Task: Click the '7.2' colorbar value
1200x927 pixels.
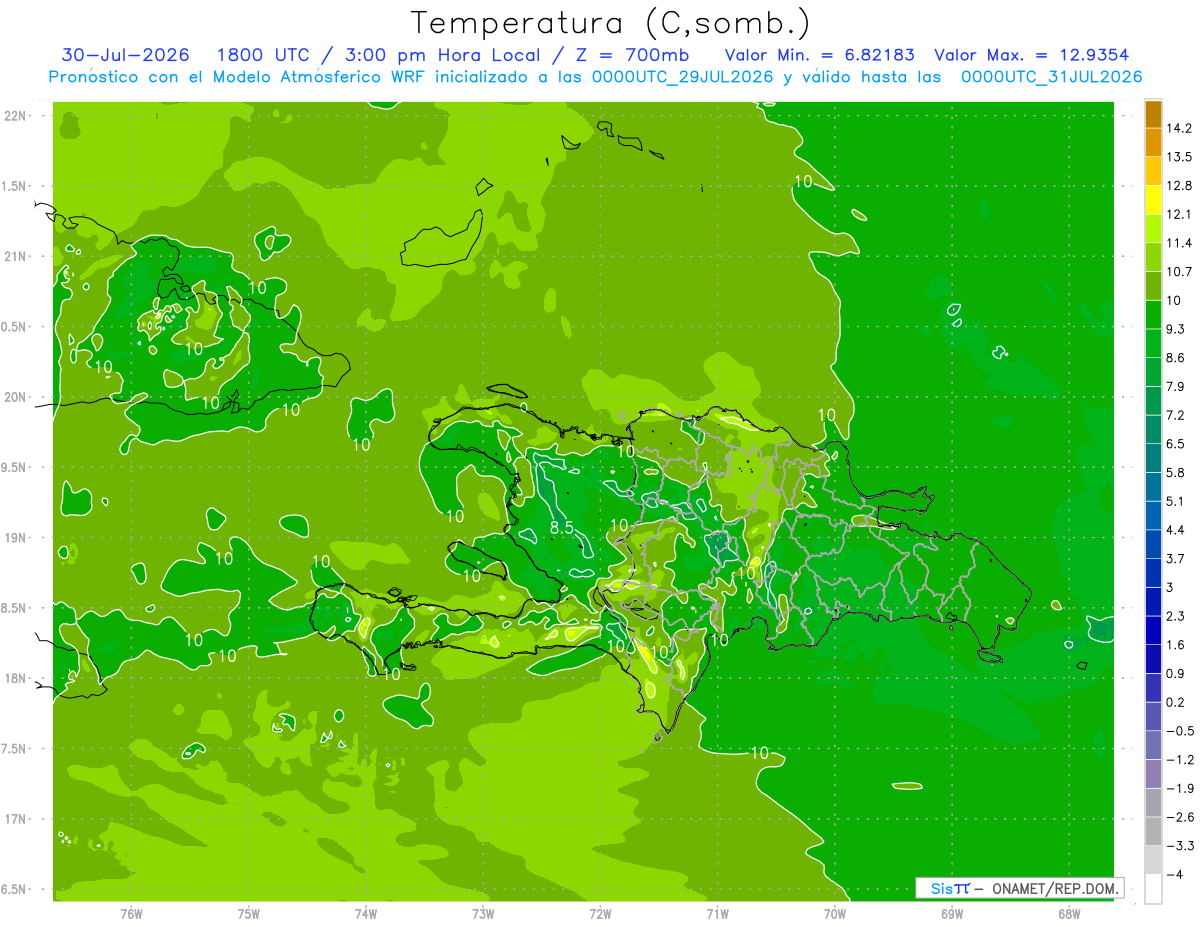Action: click(1176, 415)
